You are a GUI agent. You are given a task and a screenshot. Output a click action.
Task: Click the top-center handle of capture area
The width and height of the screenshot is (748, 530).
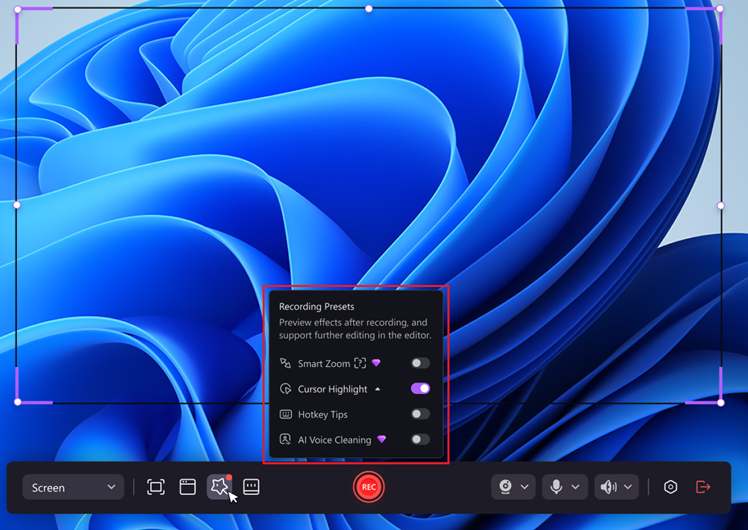(x=369, y=9)
